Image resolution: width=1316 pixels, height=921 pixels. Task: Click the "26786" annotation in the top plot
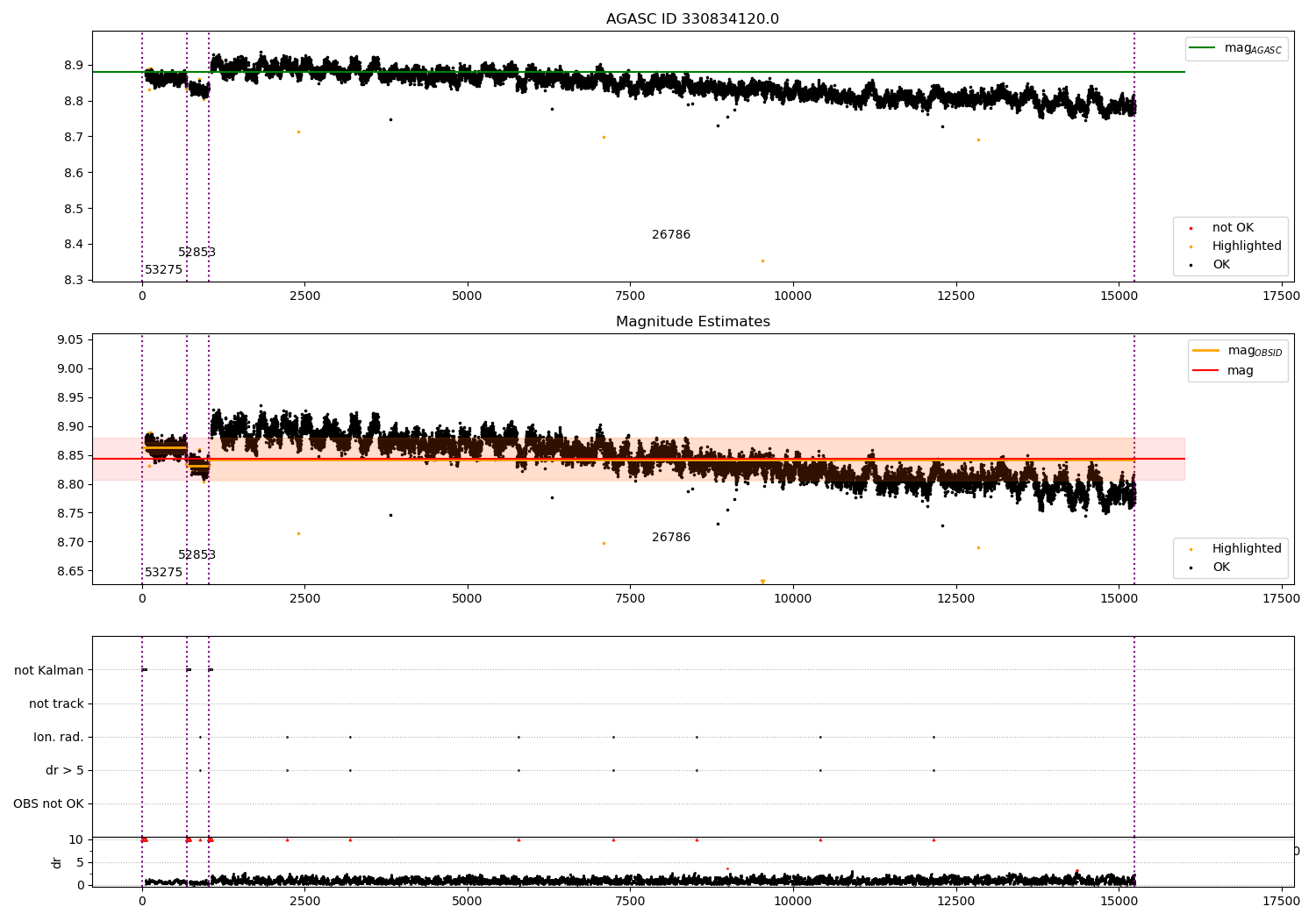click(671, 235)
